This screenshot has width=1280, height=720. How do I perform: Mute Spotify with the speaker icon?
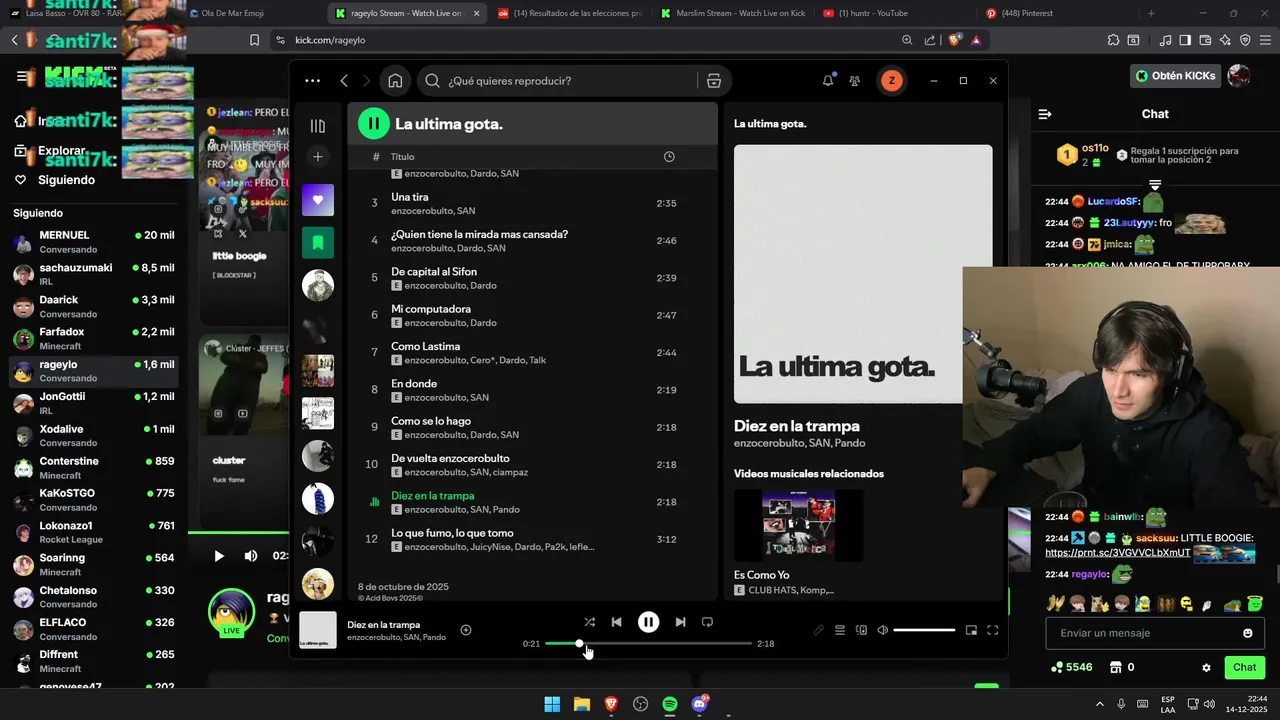pos(882,630)
